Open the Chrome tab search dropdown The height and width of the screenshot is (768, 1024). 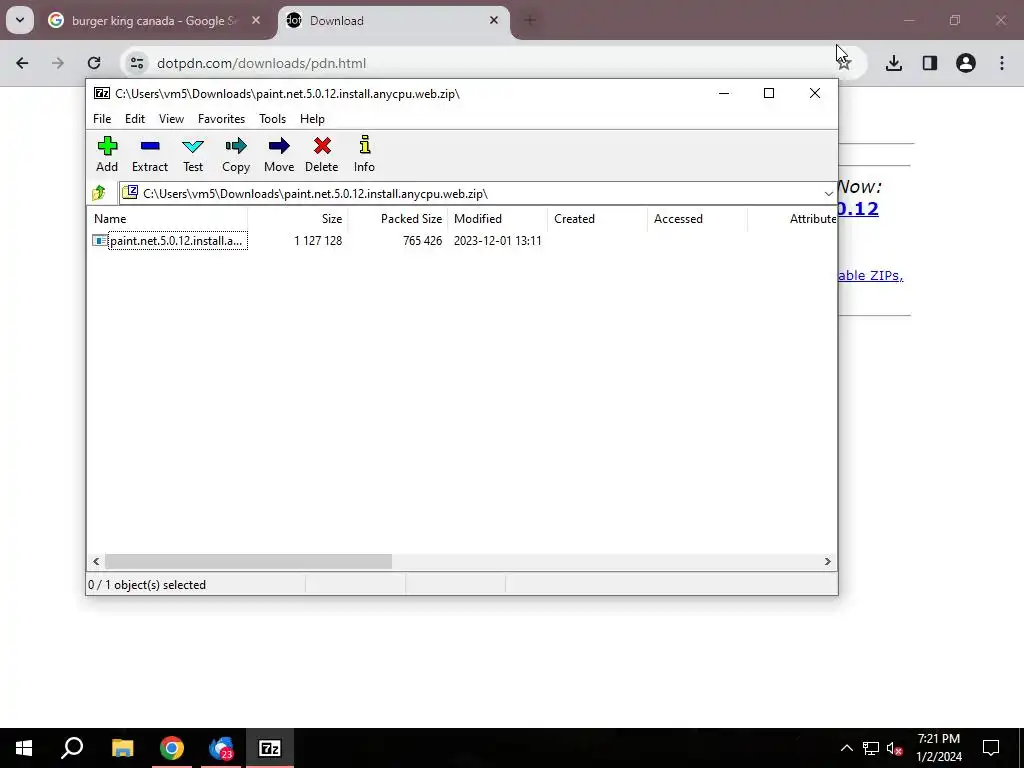click(20, 20)
